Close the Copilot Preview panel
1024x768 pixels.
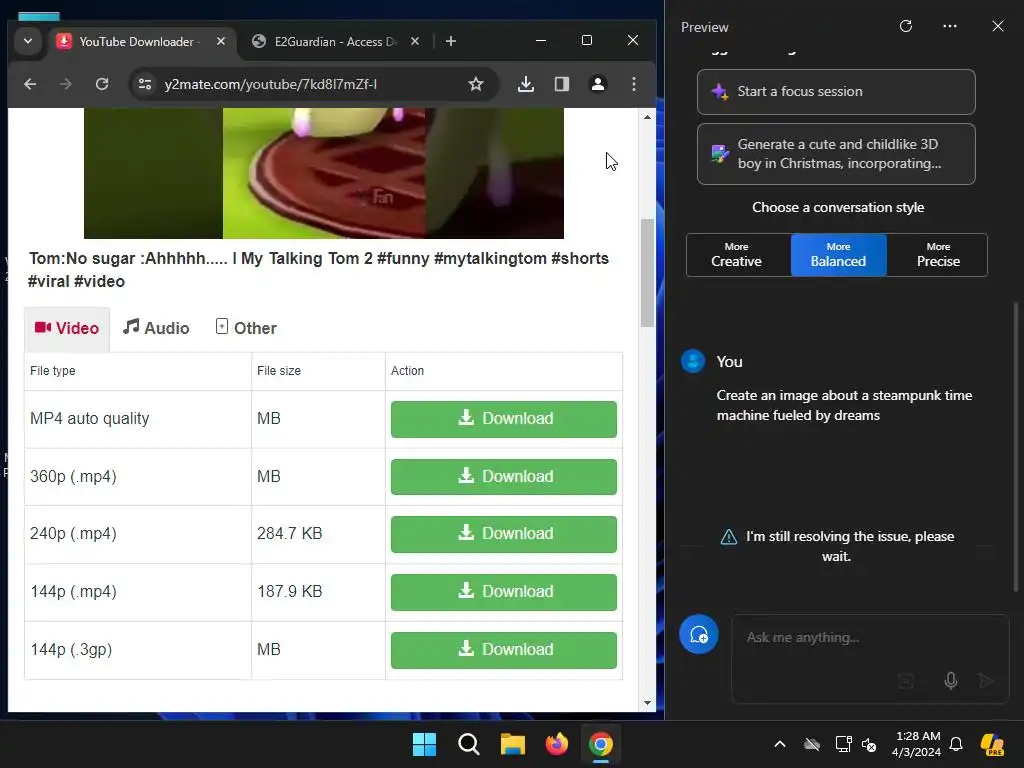pyautogui.click(x=998, y=26)
